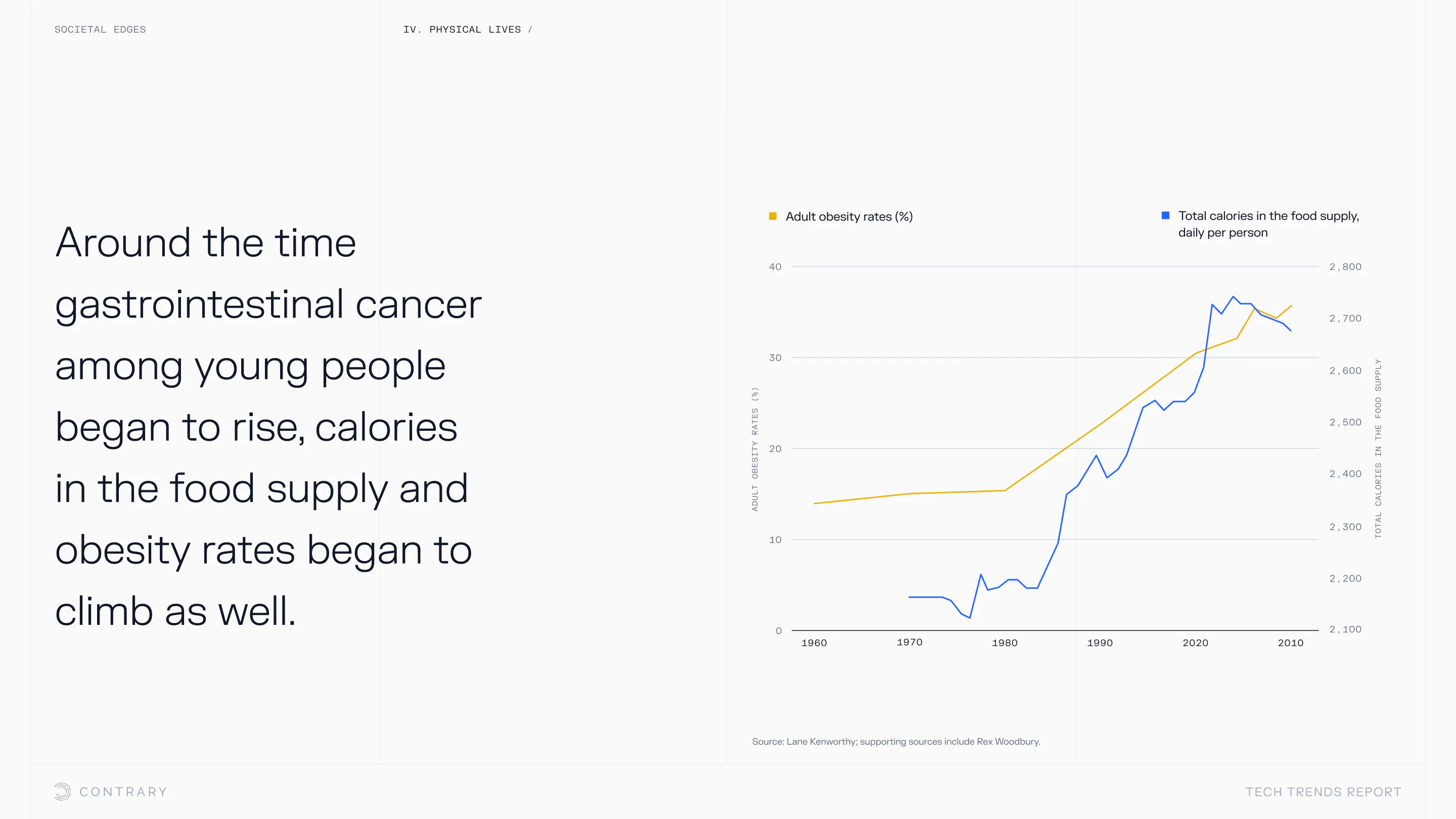This screenshot has width=1456, height=819.
Task: Open the IV. PHYSICAL LIVES section breadcrumb
Action: pyautogui.click(x=462, y=29)
